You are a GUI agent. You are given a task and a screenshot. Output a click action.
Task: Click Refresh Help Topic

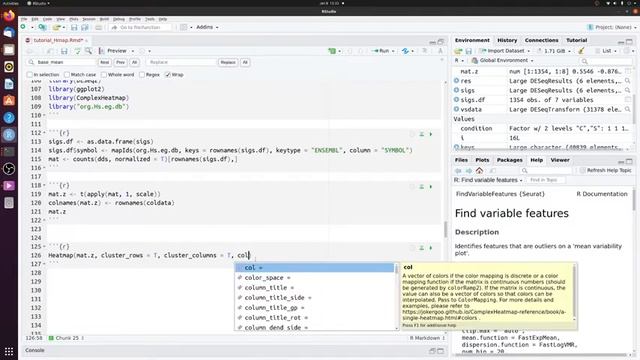[x=606, y=171]
